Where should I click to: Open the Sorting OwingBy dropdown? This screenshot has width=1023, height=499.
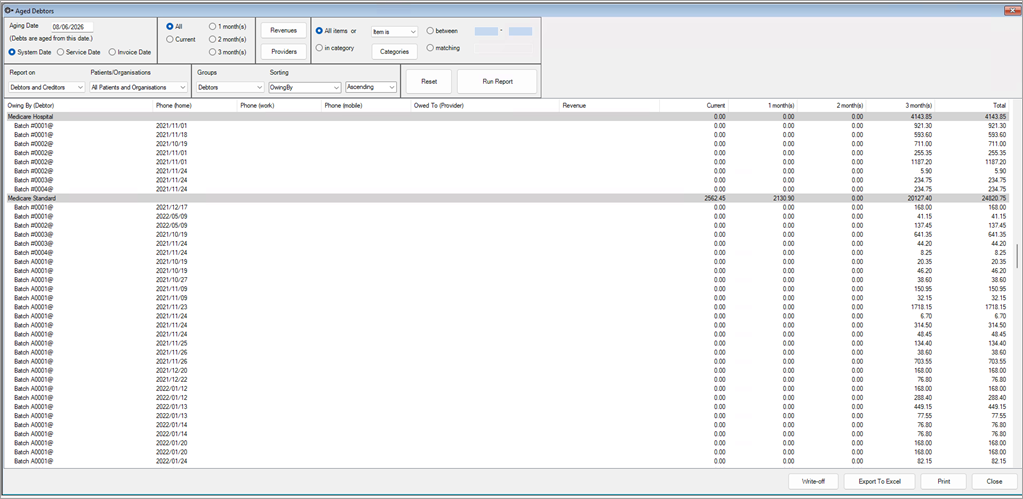[x=305, y=87]
